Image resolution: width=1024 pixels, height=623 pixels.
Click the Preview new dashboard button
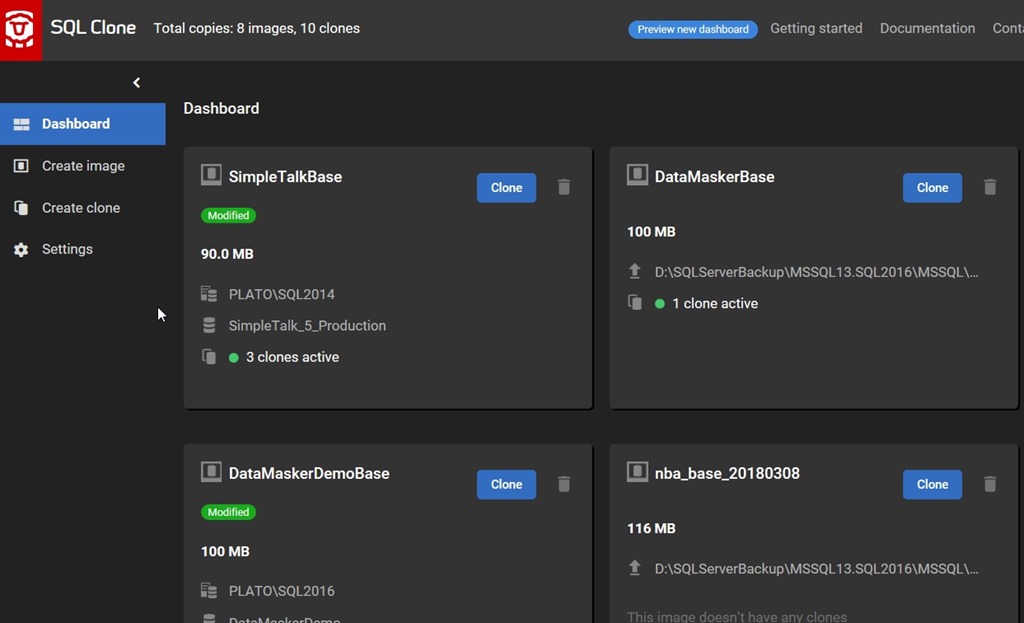click(692, 29)
